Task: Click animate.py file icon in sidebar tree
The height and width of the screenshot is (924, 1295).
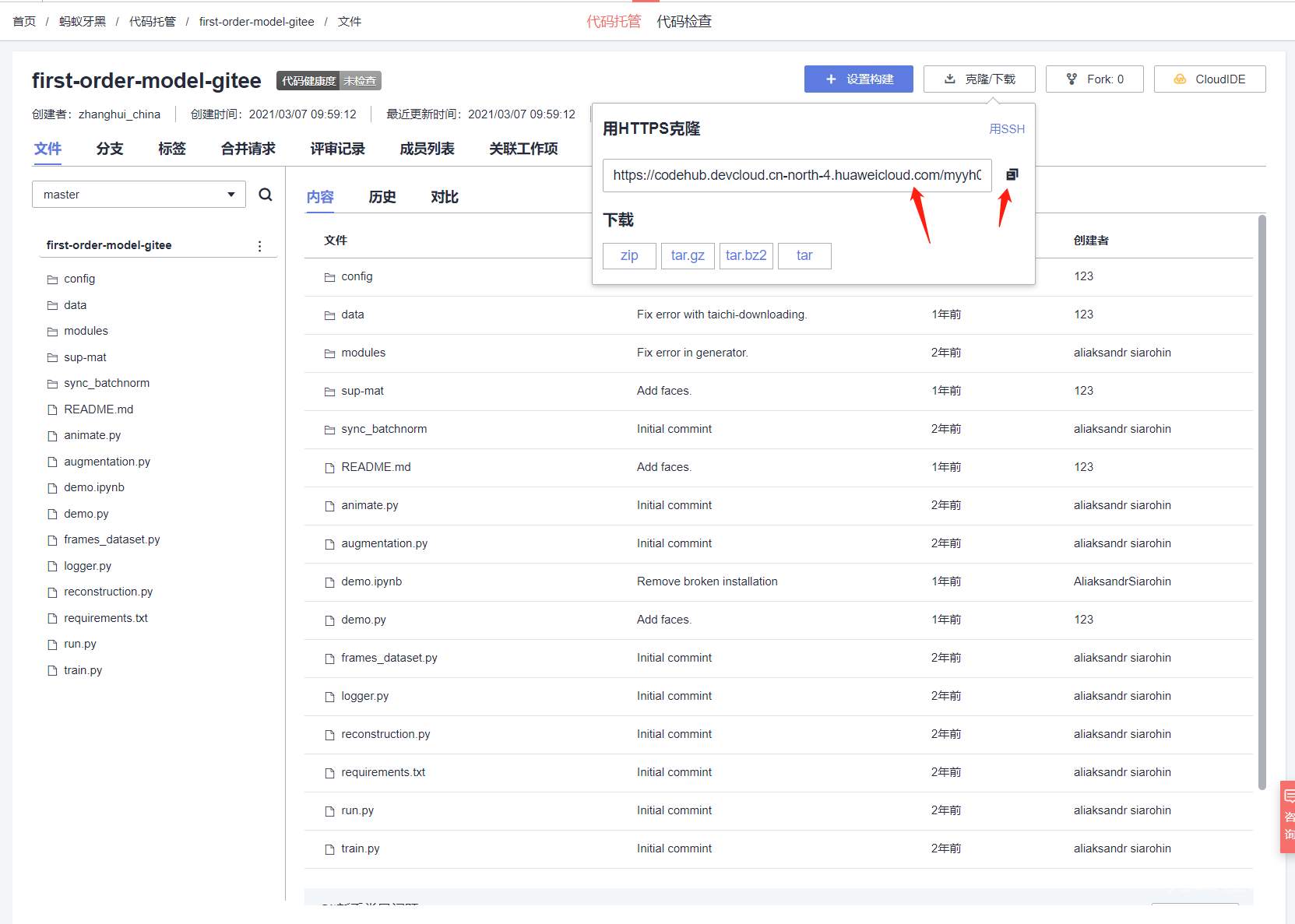Action: coord(52,436)
